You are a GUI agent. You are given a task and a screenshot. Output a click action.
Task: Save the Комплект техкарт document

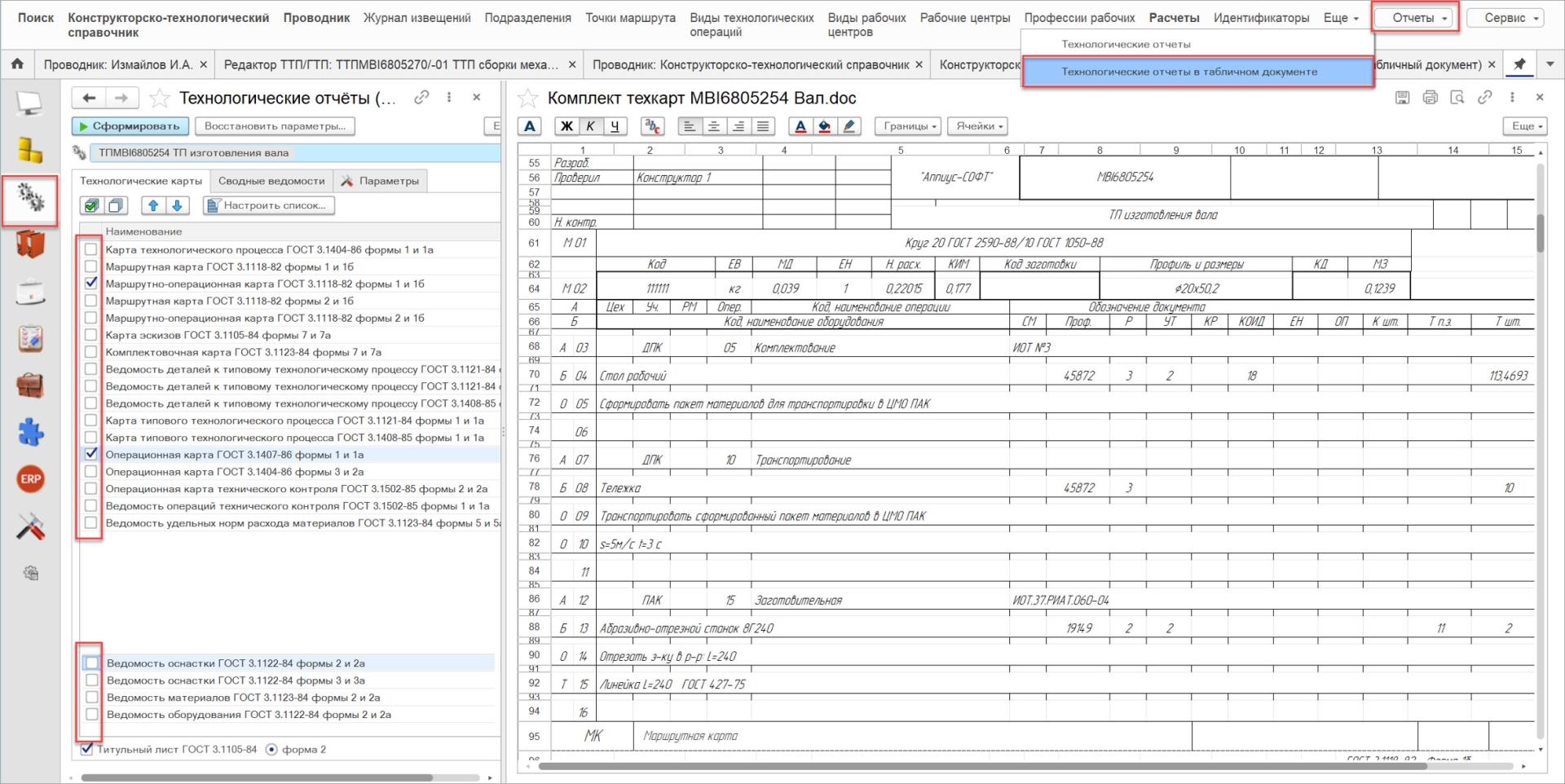coord(1402,98)
